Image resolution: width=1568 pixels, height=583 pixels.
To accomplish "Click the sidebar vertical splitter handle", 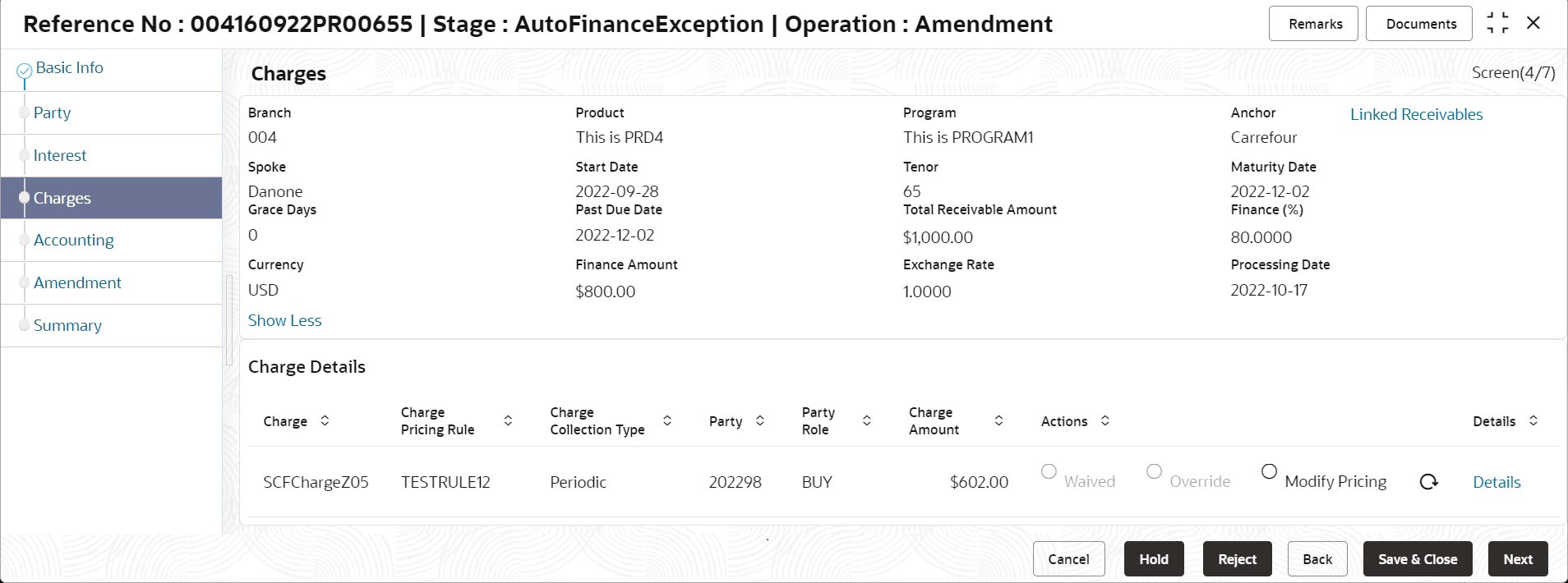I will (229, 320).
